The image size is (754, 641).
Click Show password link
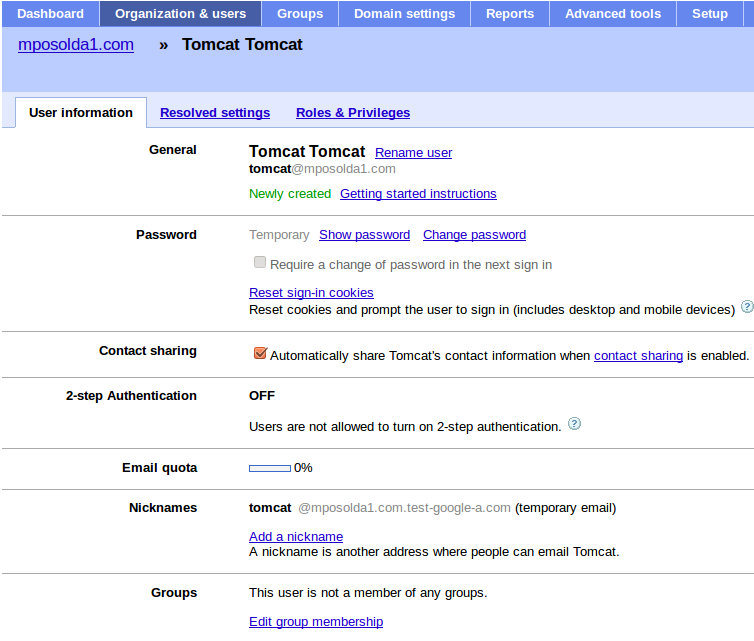click(x=364, y=235)
